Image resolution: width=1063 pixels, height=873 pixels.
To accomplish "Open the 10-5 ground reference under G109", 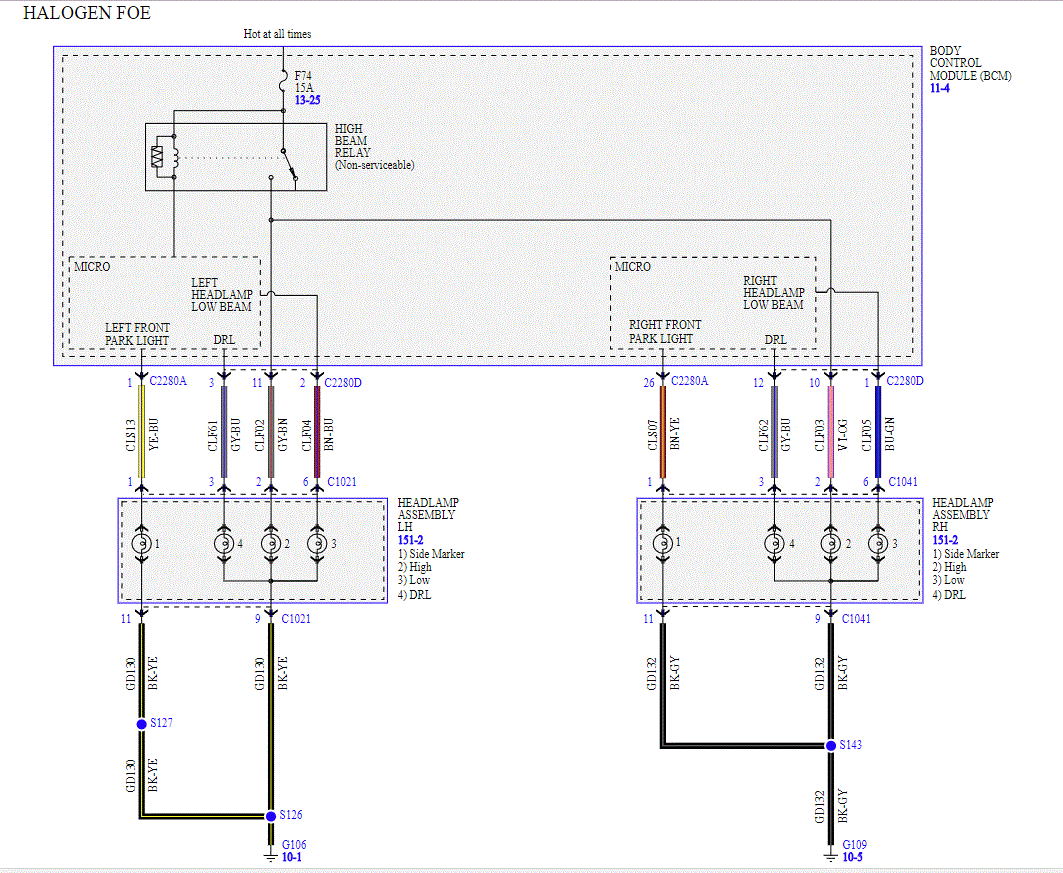I will pos(853,857).
